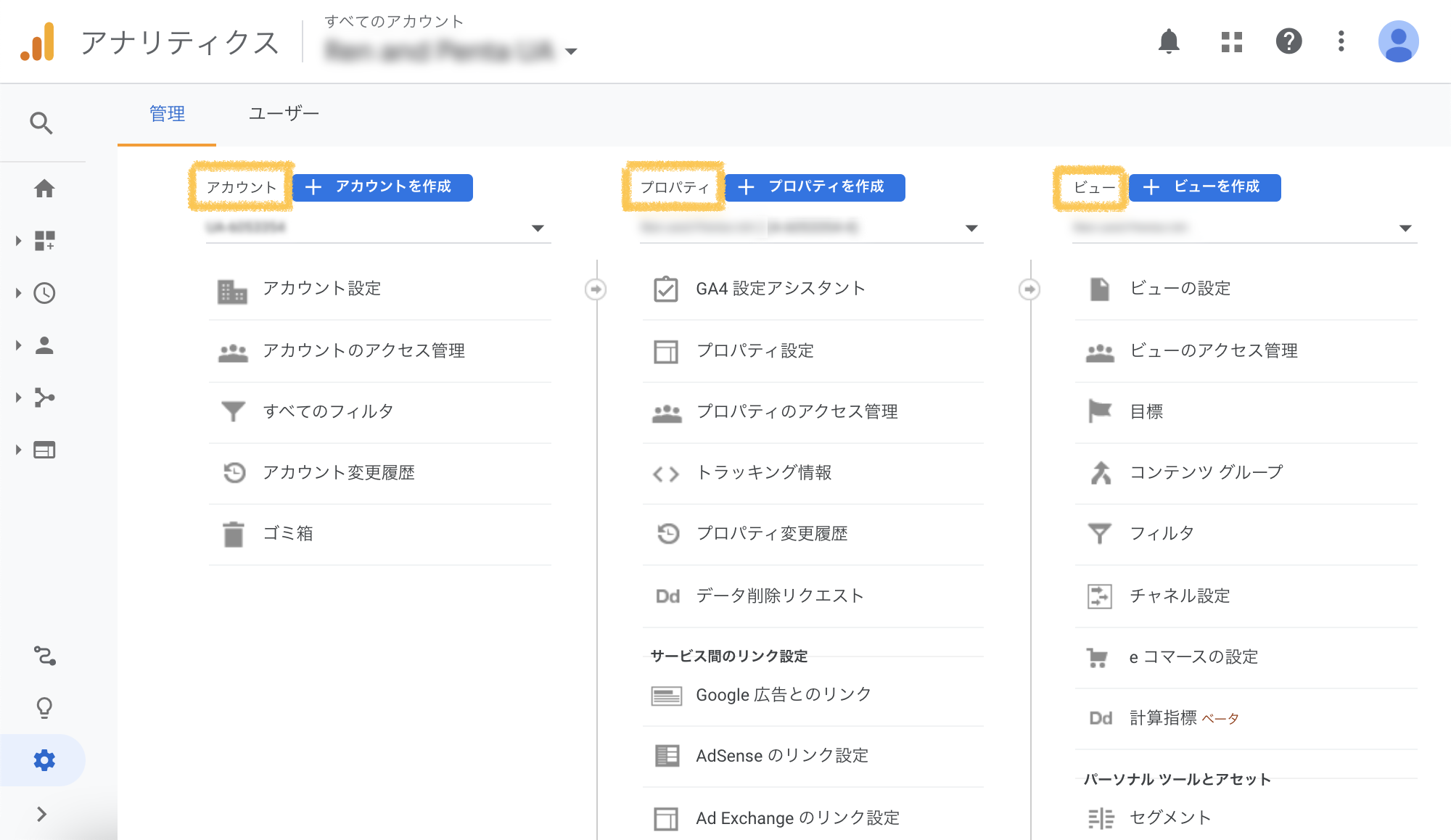Open Google 広告とのリンク
1451x840 pixels.
pyautogui.click(x=813, y=695)
